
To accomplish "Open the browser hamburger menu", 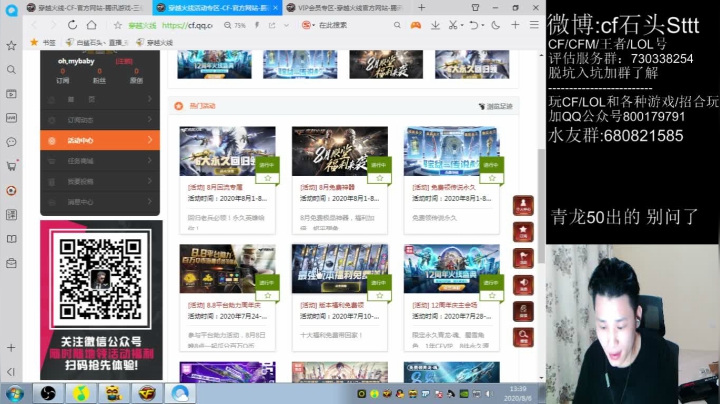I will pos(534,25).
